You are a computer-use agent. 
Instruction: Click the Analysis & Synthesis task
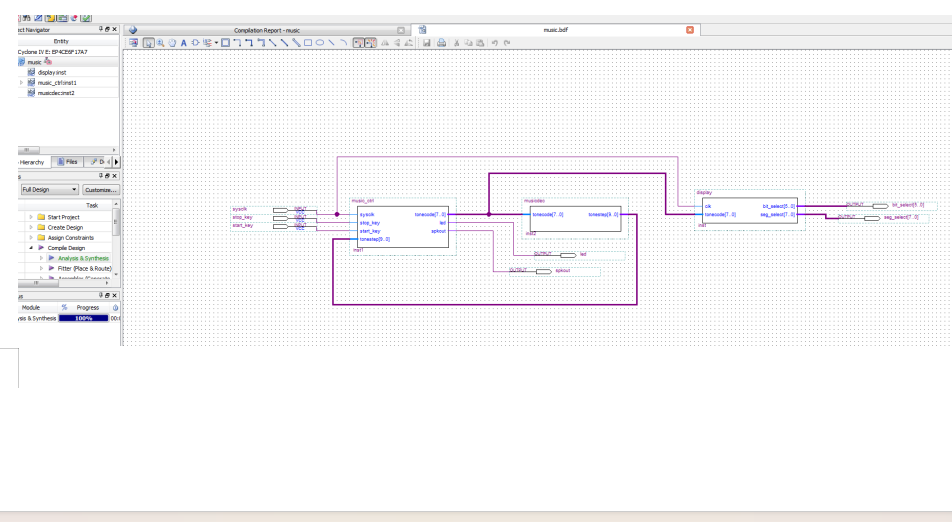tap(85, 258)
